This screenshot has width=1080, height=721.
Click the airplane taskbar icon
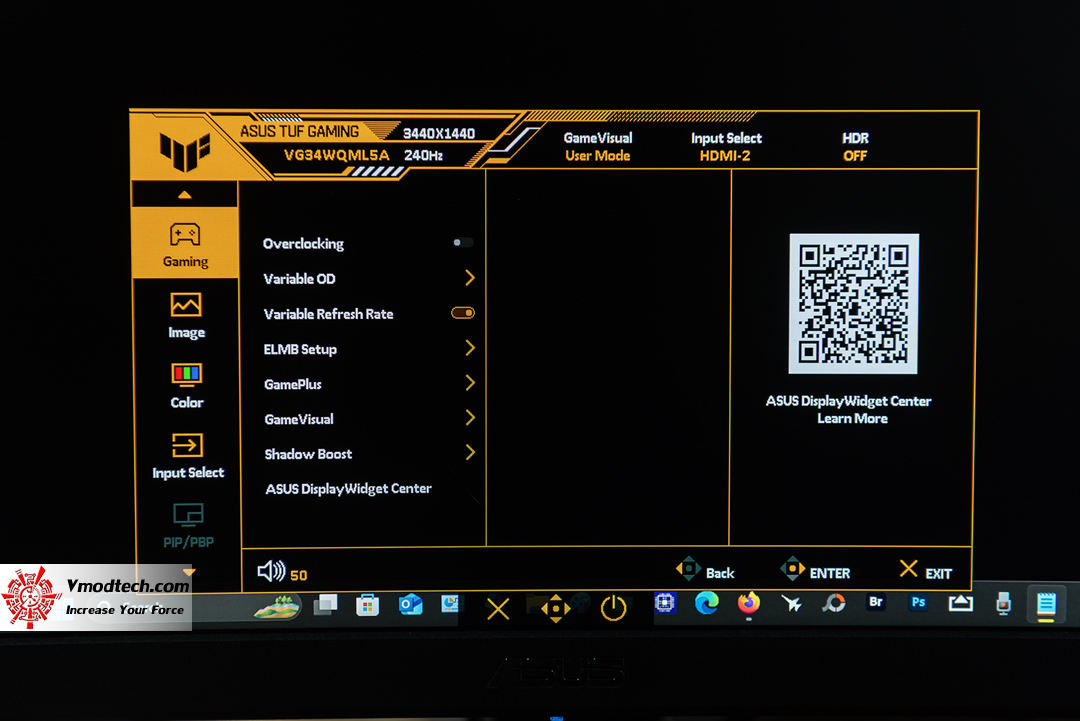pyautogui.click(x=791, y=603)
